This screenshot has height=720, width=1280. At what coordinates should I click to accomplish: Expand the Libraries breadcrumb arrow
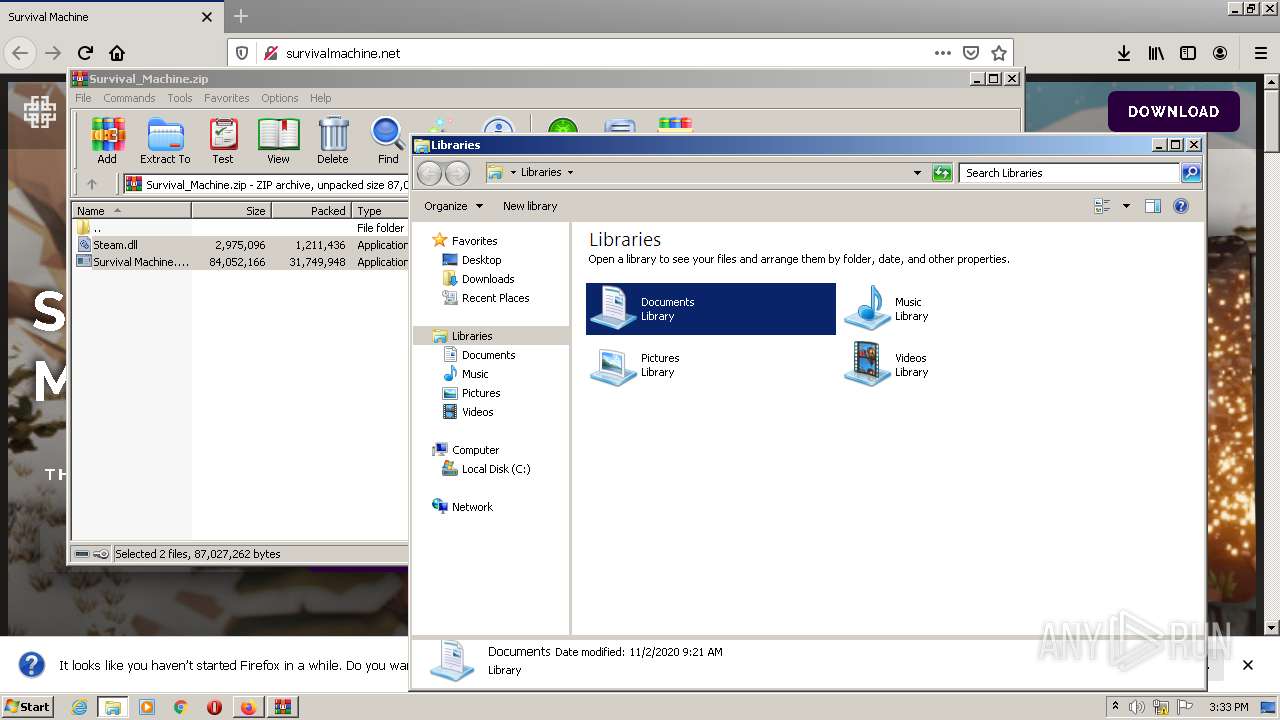(570, 173)
